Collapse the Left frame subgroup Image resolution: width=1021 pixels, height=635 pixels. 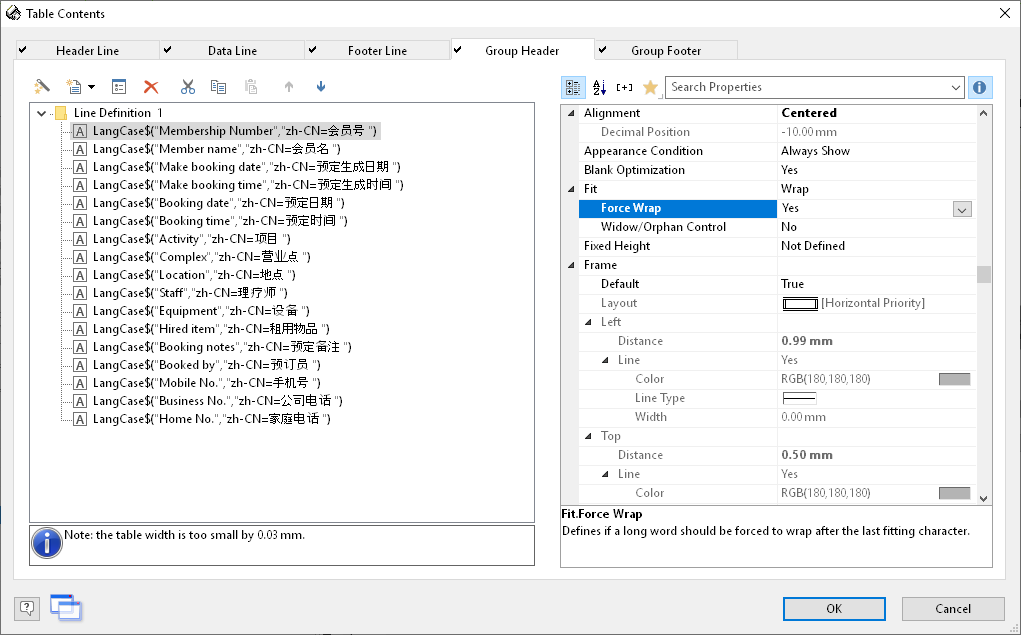(x=588, y=322)
